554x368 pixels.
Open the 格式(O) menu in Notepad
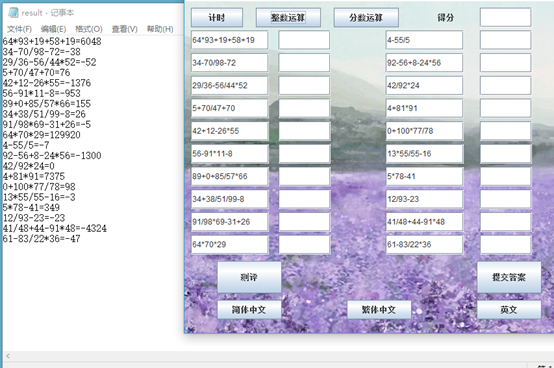point(89,29)
